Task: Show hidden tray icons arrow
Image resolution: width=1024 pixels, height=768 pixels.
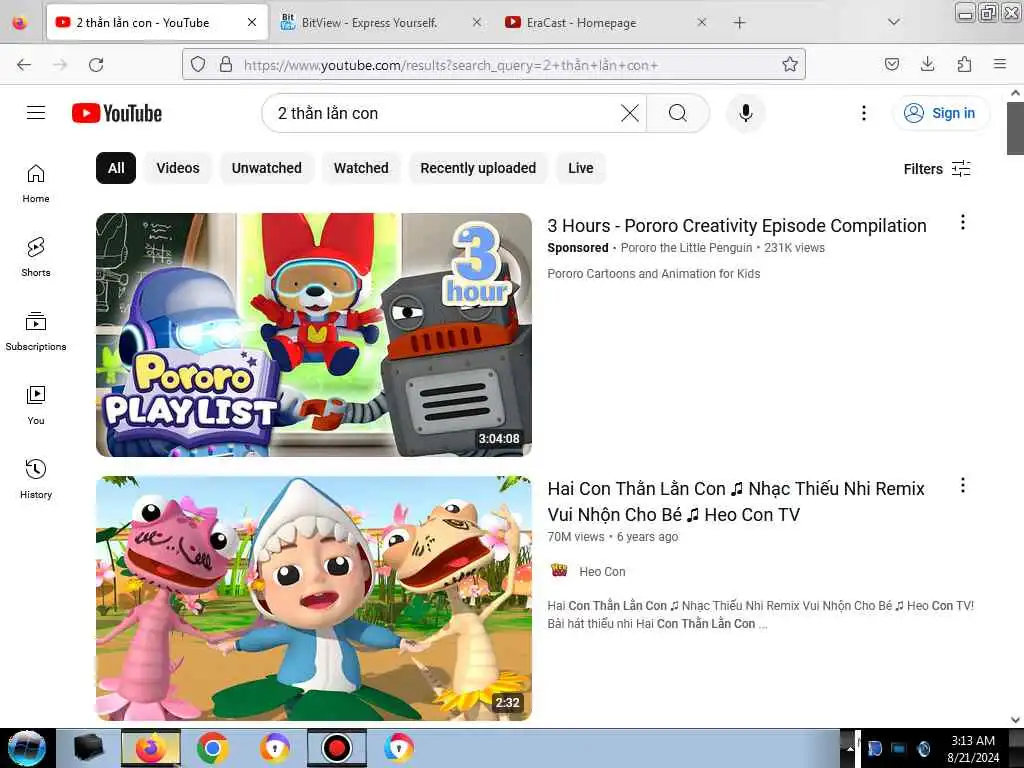Action: (x=849, y=748)
